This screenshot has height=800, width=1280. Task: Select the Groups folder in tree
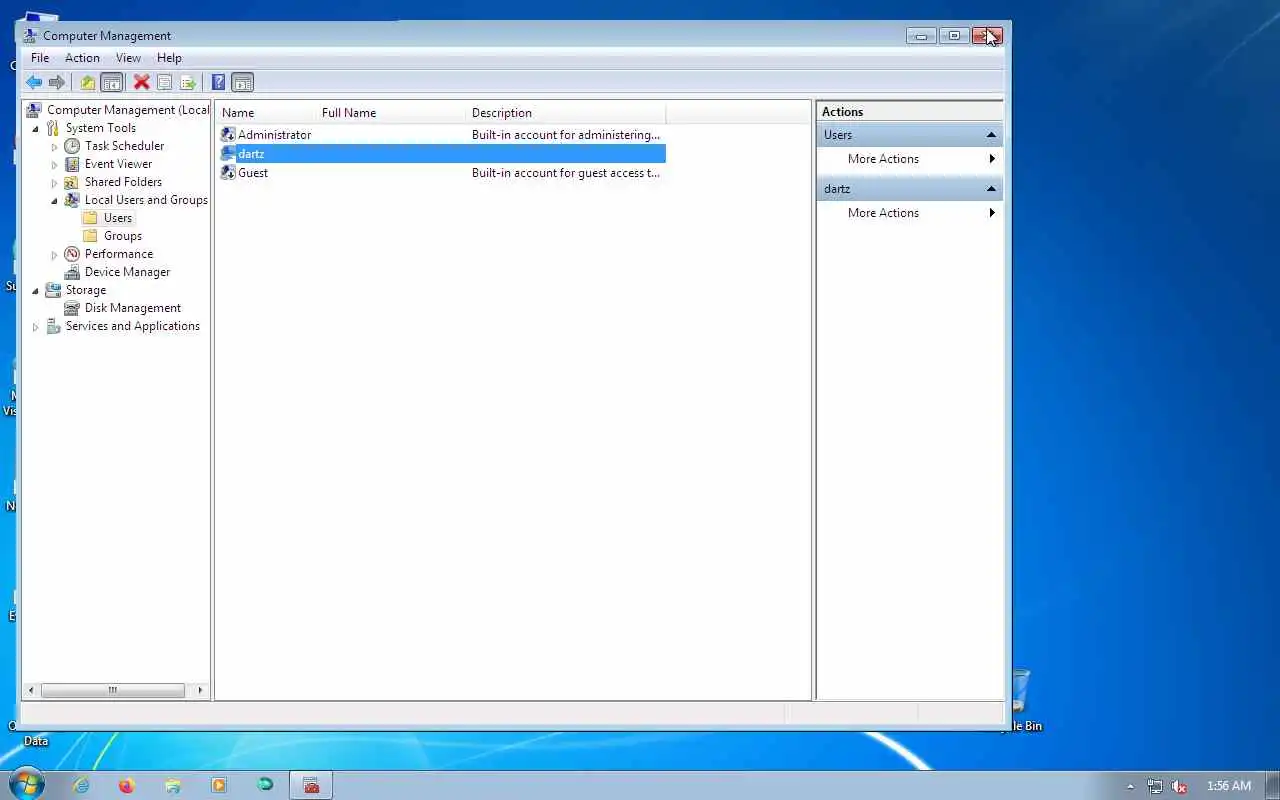coord(123,236)
